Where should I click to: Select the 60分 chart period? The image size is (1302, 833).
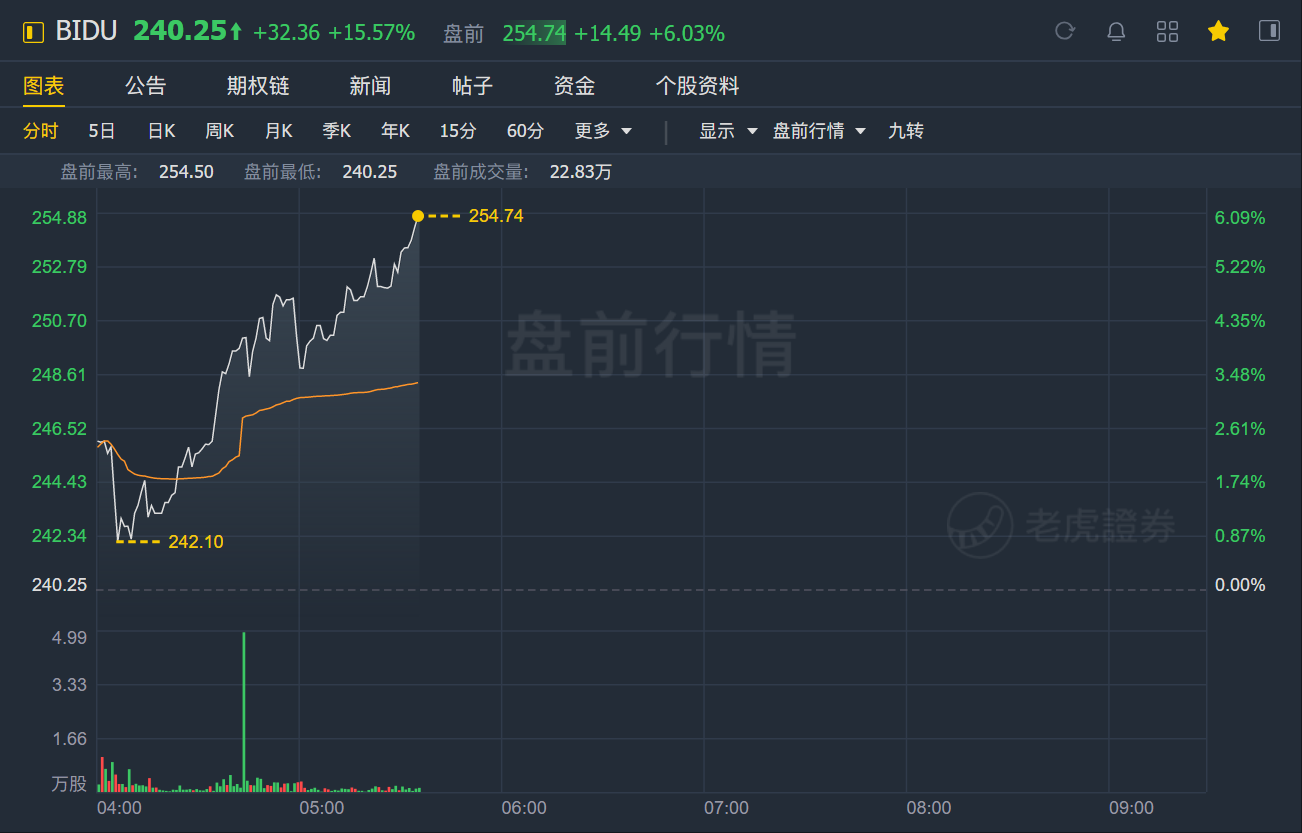click(x=526, y=131)
